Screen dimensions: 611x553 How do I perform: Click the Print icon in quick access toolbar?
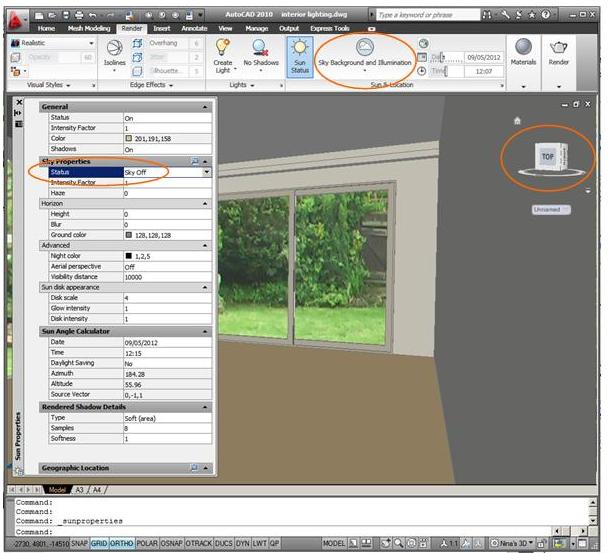tap(79, 15)
